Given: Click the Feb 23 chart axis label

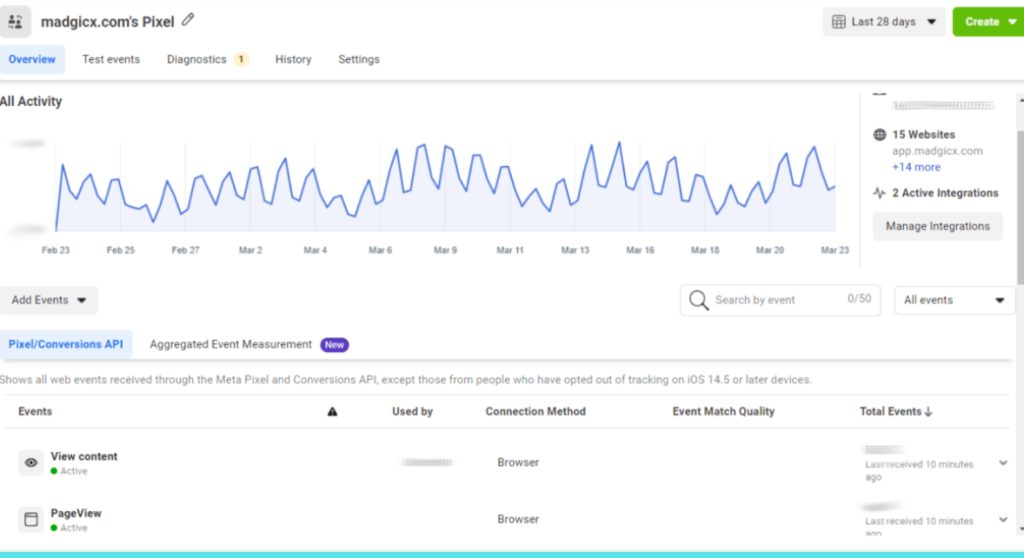Looking at the screenshot, I should [56, 250].
